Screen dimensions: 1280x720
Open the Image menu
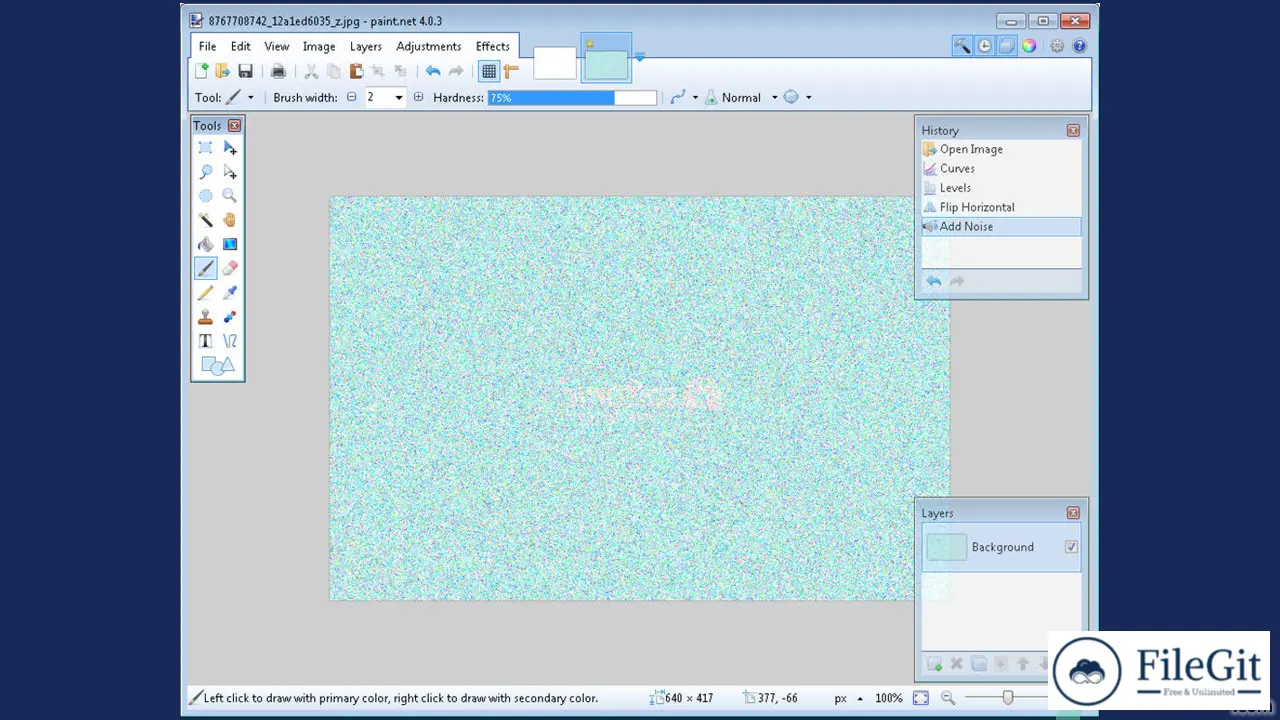[319, 46]
